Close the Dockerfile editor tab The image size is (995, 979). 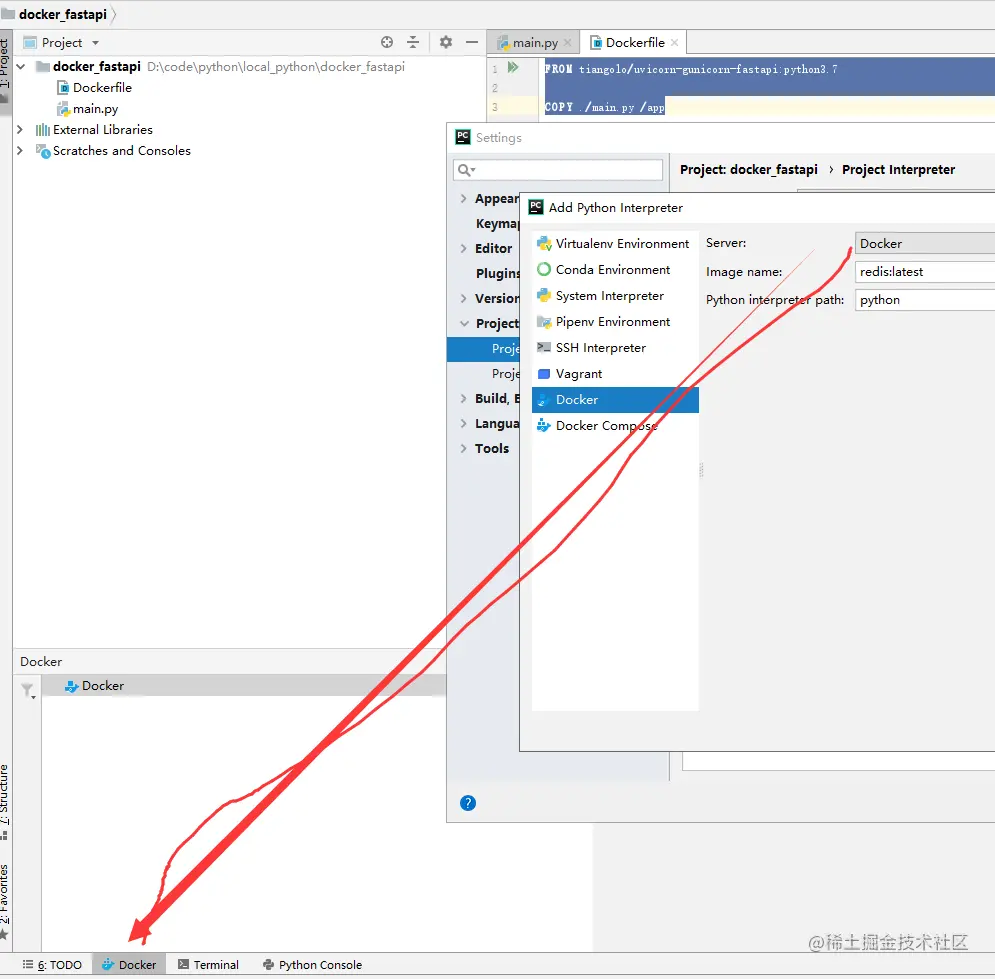pyautogui.click(x=675, y=43)
